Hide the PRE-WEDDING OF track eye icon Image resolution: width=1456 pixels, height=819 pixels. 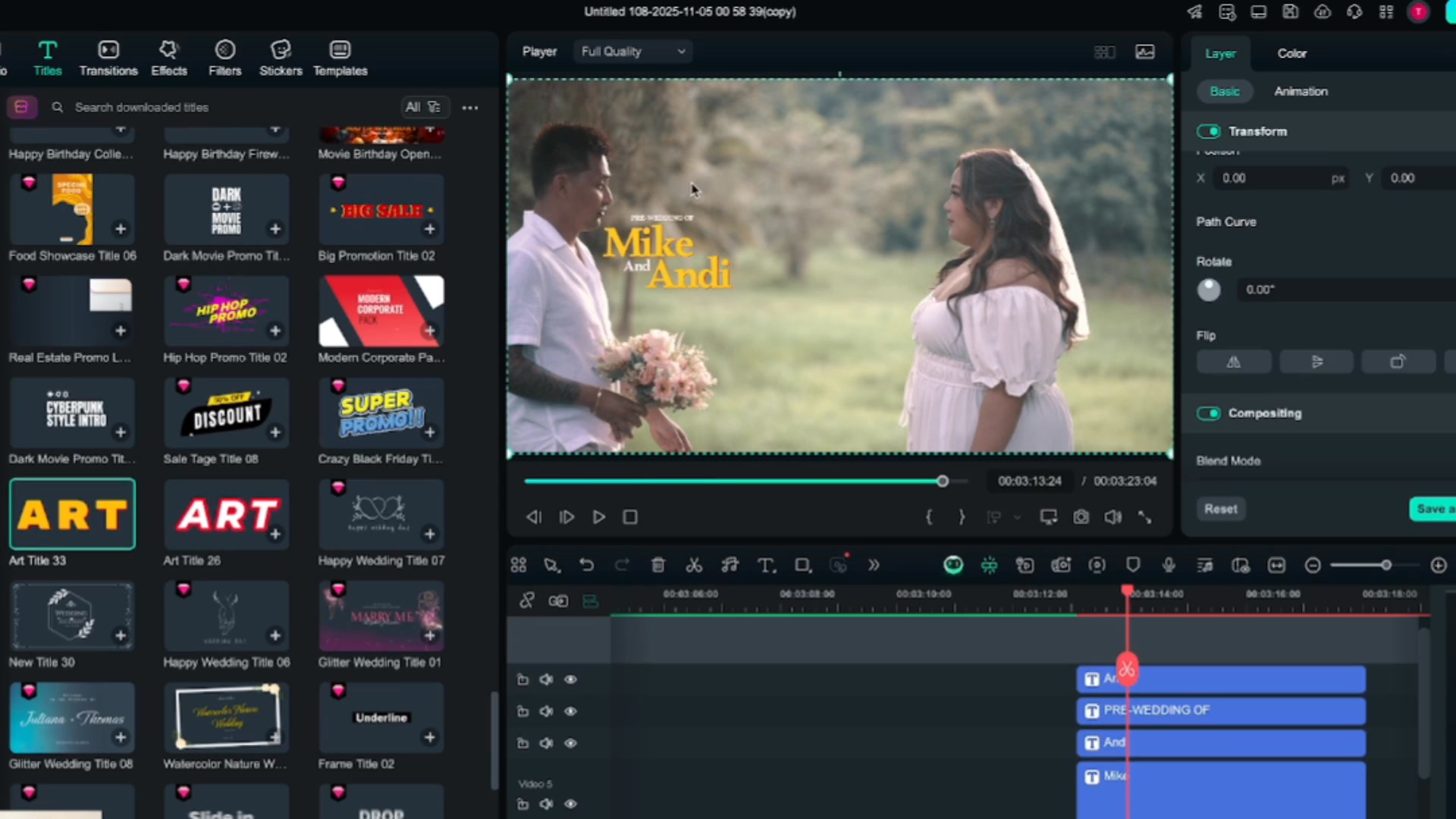coord(570,711)
